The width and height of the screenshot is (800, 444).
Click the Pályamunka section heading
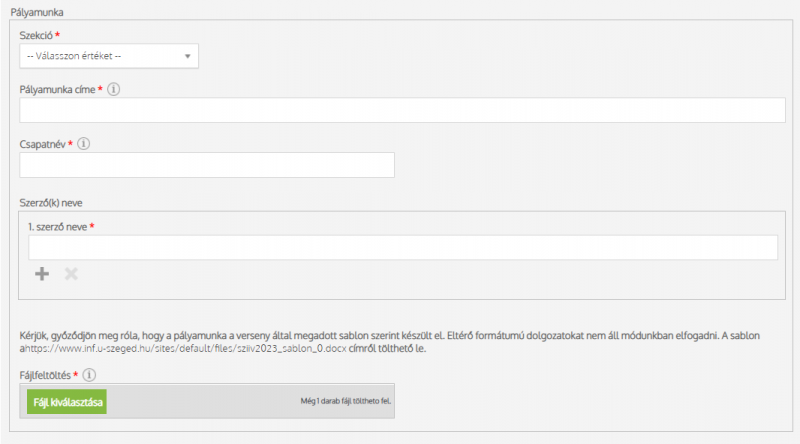click(x=38, y=10)
